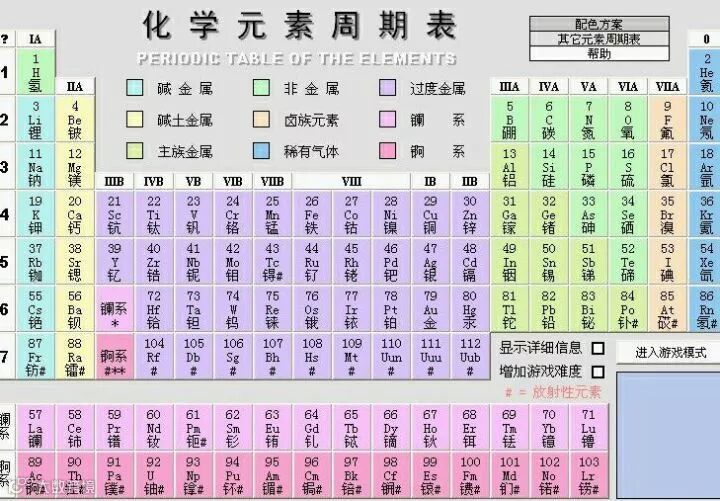Select the uranium U element cell
720x501 pixels.
[x=154, y=475]
